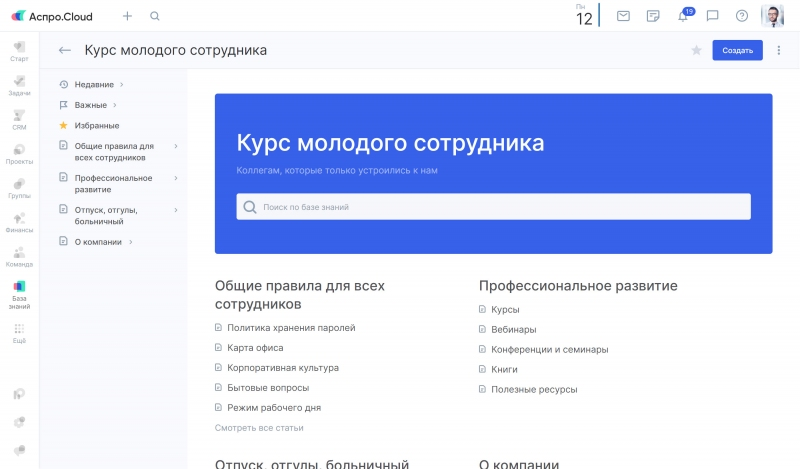Open 'Общие правила для всех сотрудников' in the side panel
This screenshot has width=800, height=469.
point(114,152)
